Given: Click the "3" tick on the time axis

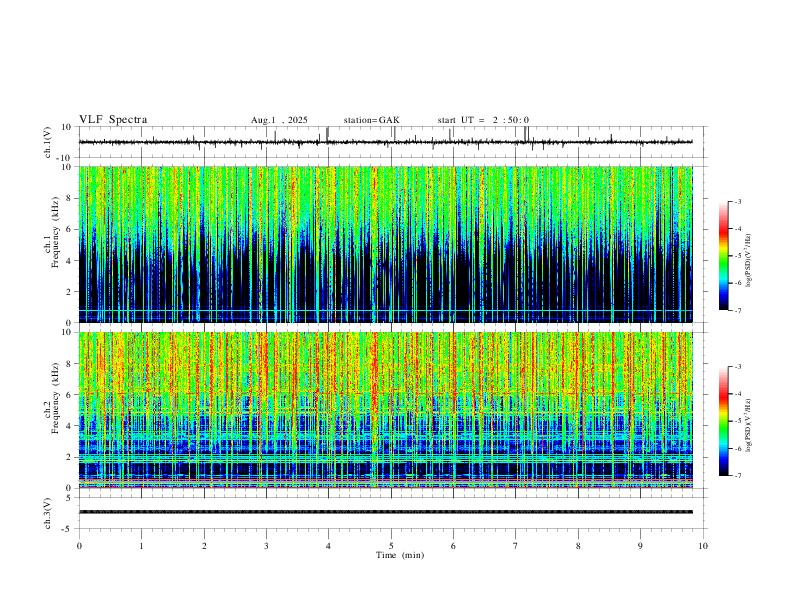Looking at the screenshot, I should [266, 546].
